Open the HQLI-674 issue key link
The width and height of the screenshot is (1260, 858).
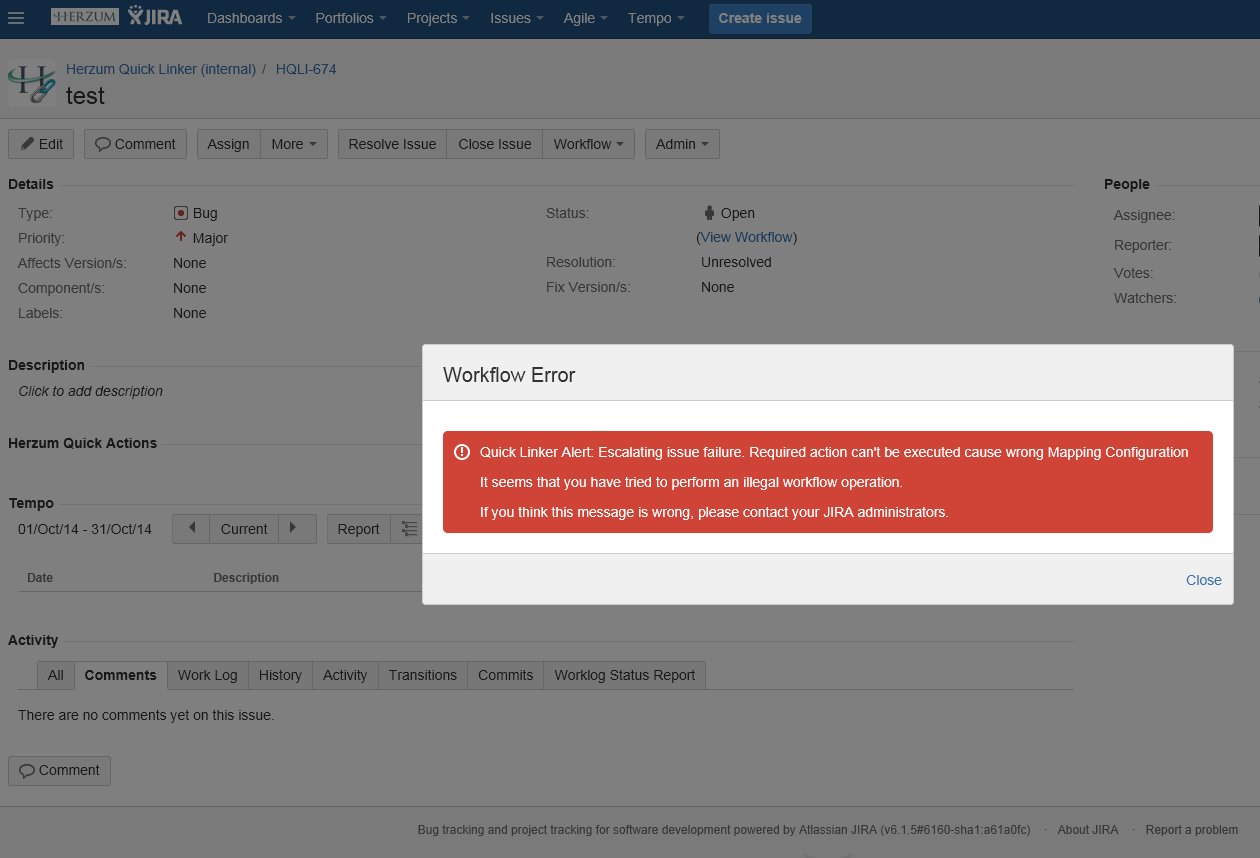click(306, 69)
